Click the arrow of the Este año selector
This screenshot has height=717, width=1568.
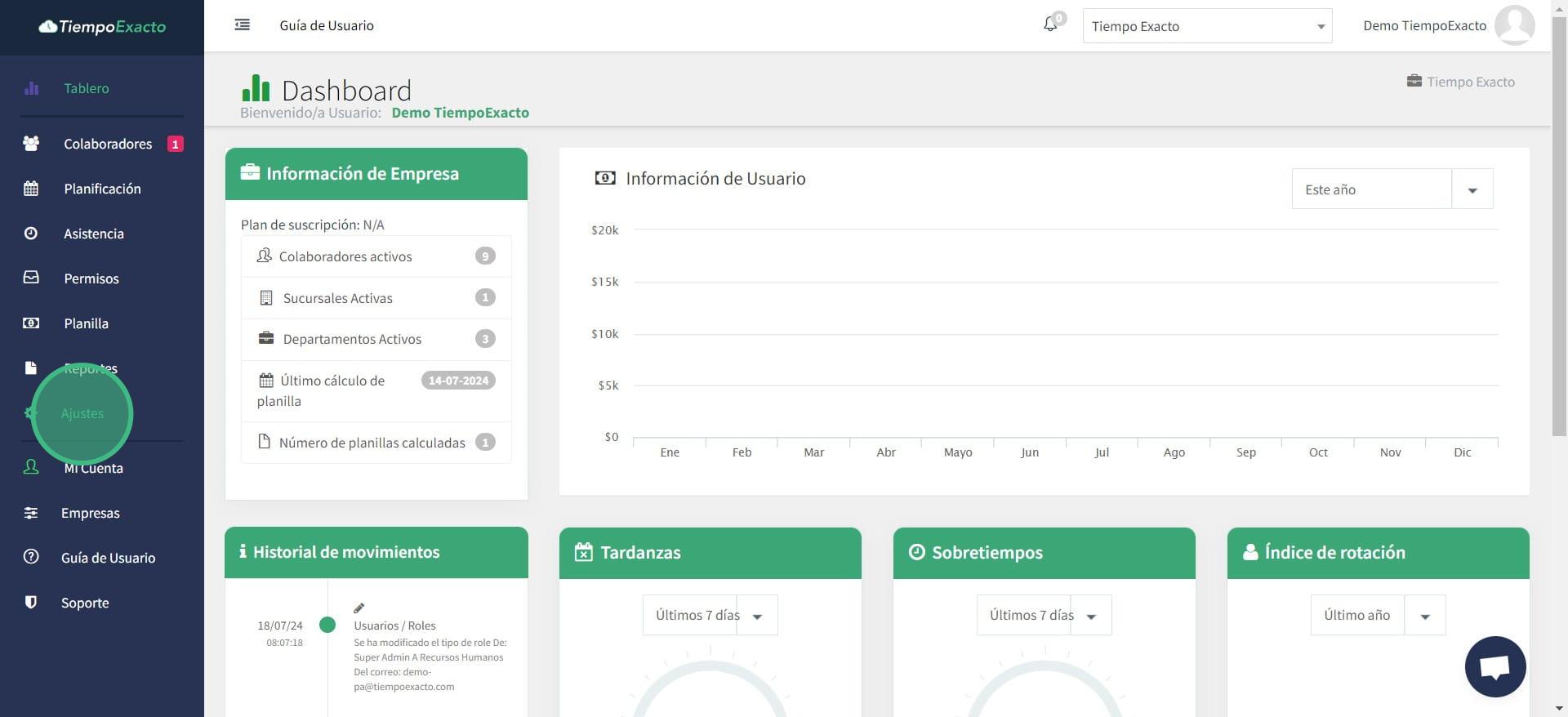click(x=1472, y=189)
